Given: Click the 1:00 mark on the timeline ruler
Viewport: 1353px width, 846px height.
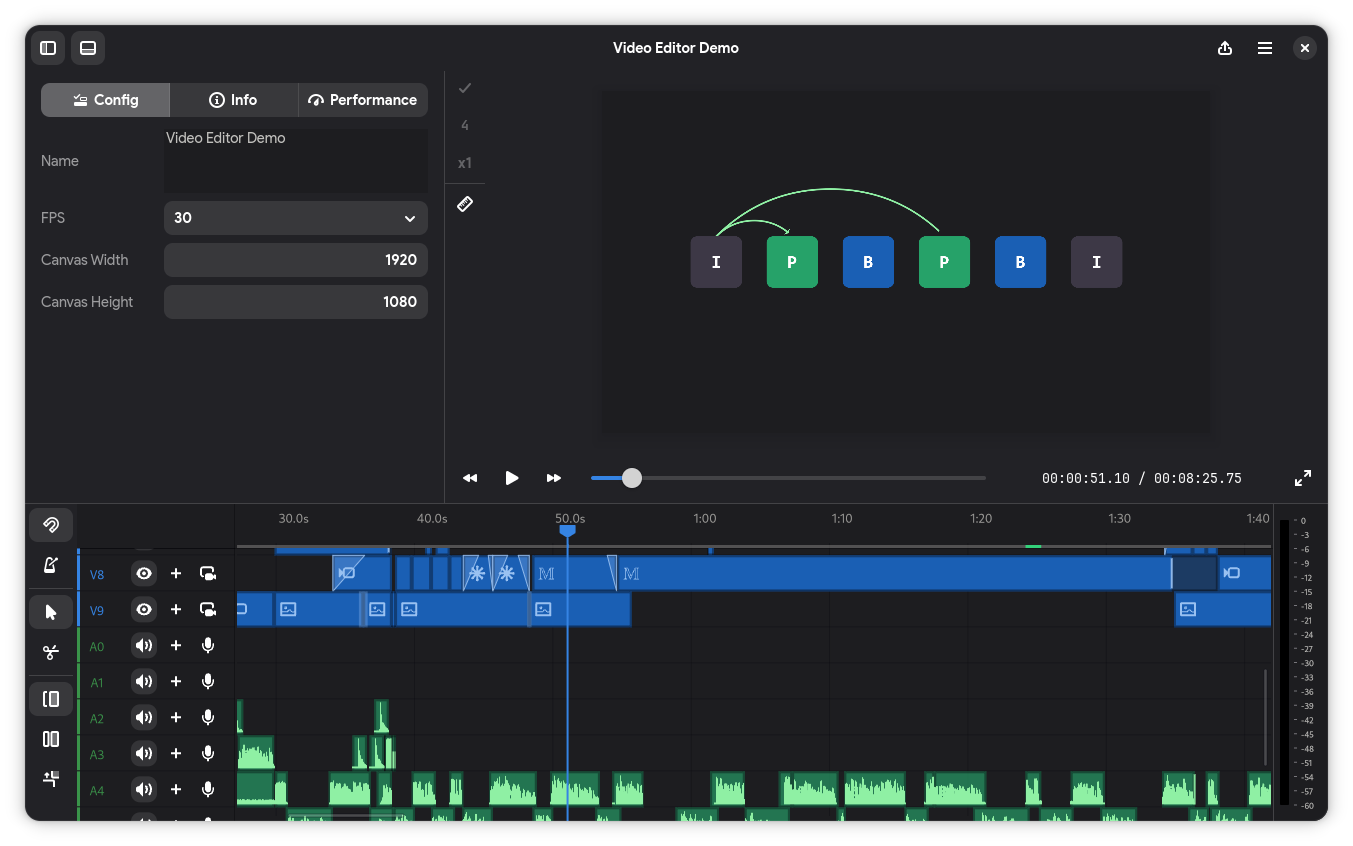Looking at the screenshot, I should 705,519.
